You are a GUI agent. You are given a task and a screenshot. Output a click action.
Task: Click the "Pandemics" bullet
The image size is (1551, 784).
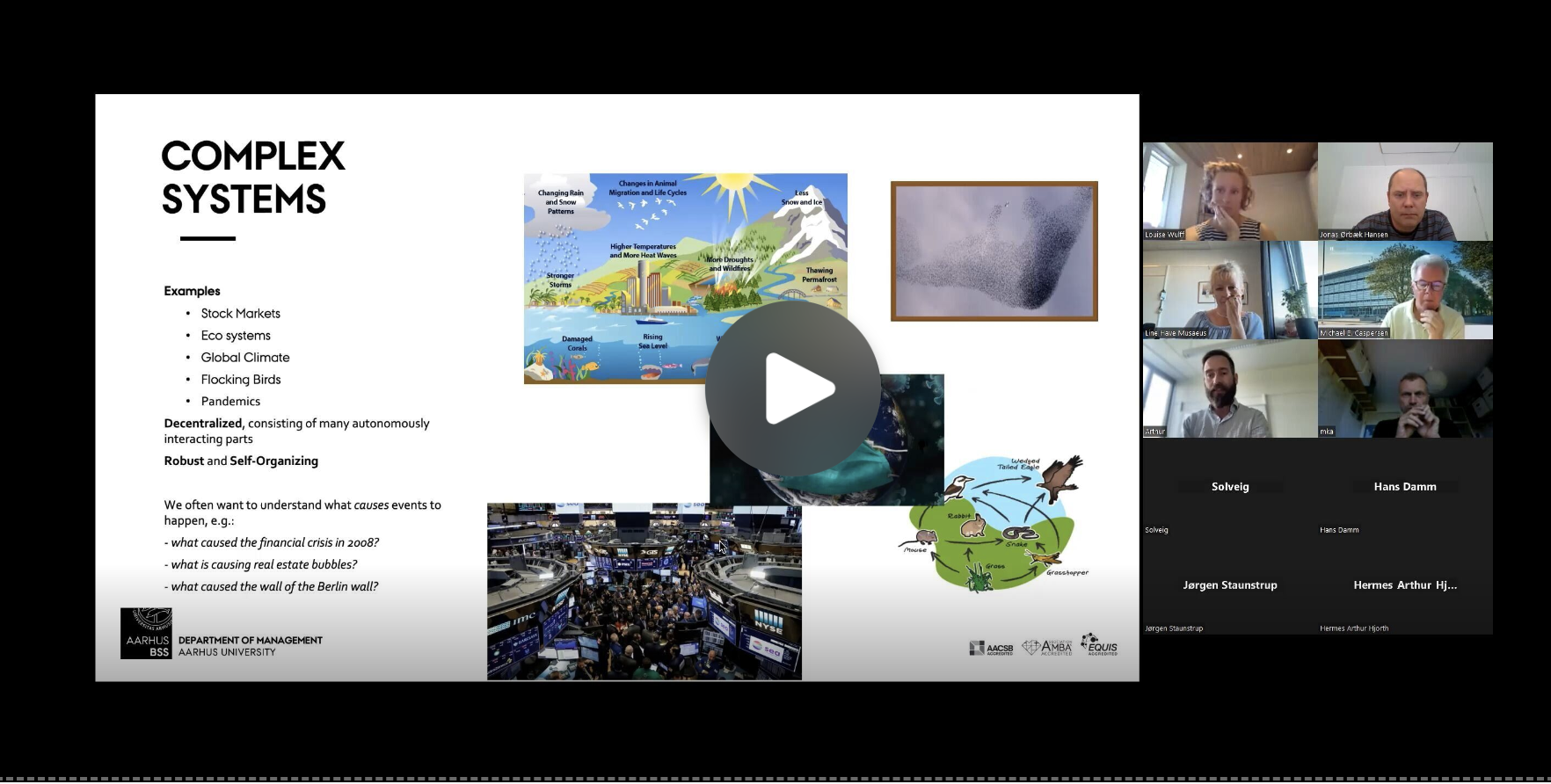click(x=230, y=402)
